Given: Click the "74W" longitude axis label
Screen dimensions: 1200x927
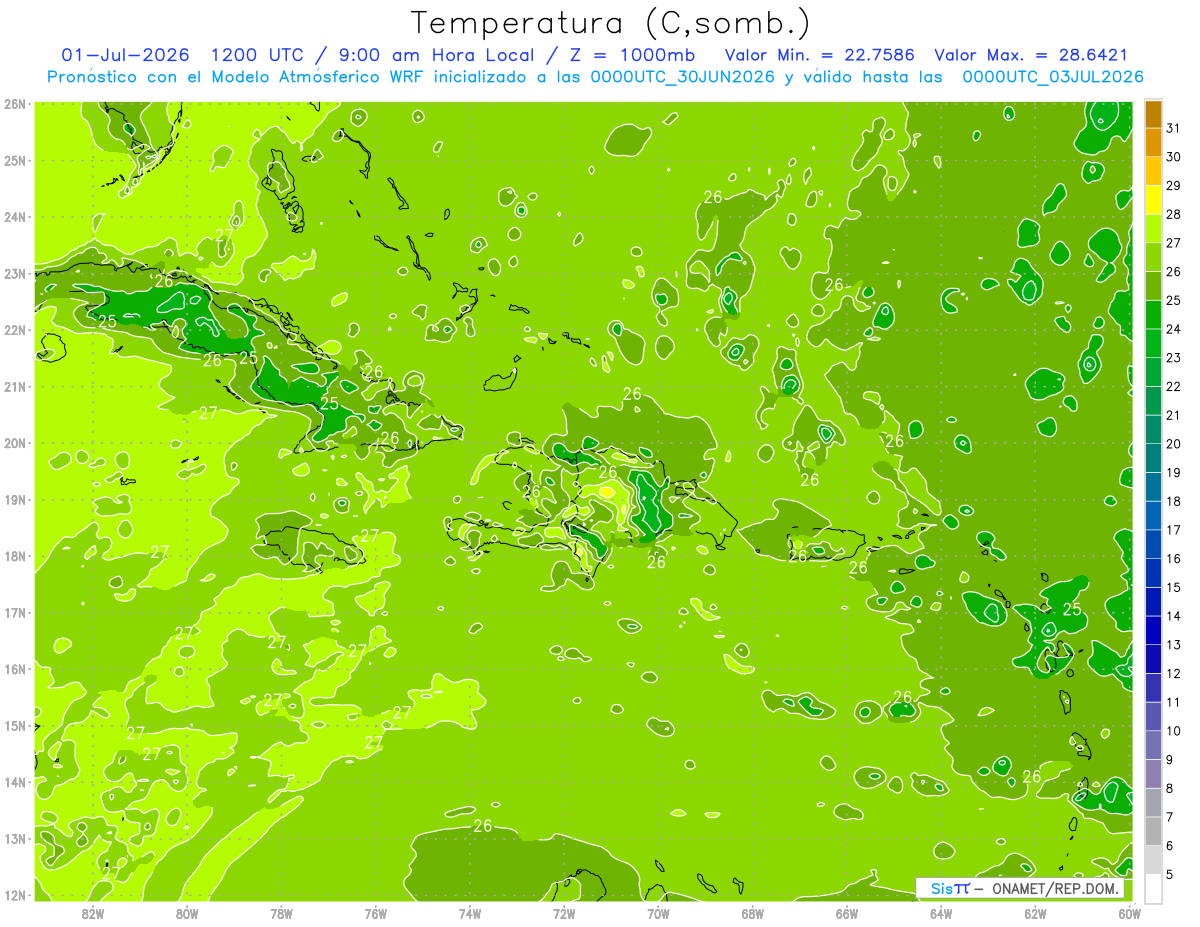Looking at the screenshot, I should pos(470,912).
